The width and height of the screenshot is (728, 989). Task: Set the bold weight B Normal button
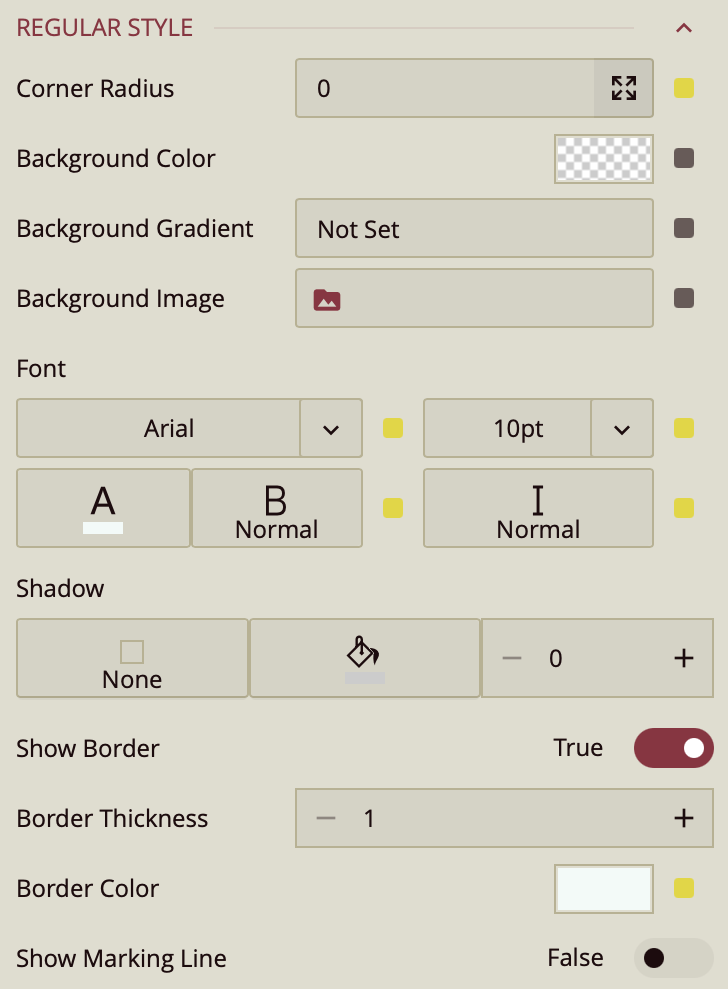(276, 508)
